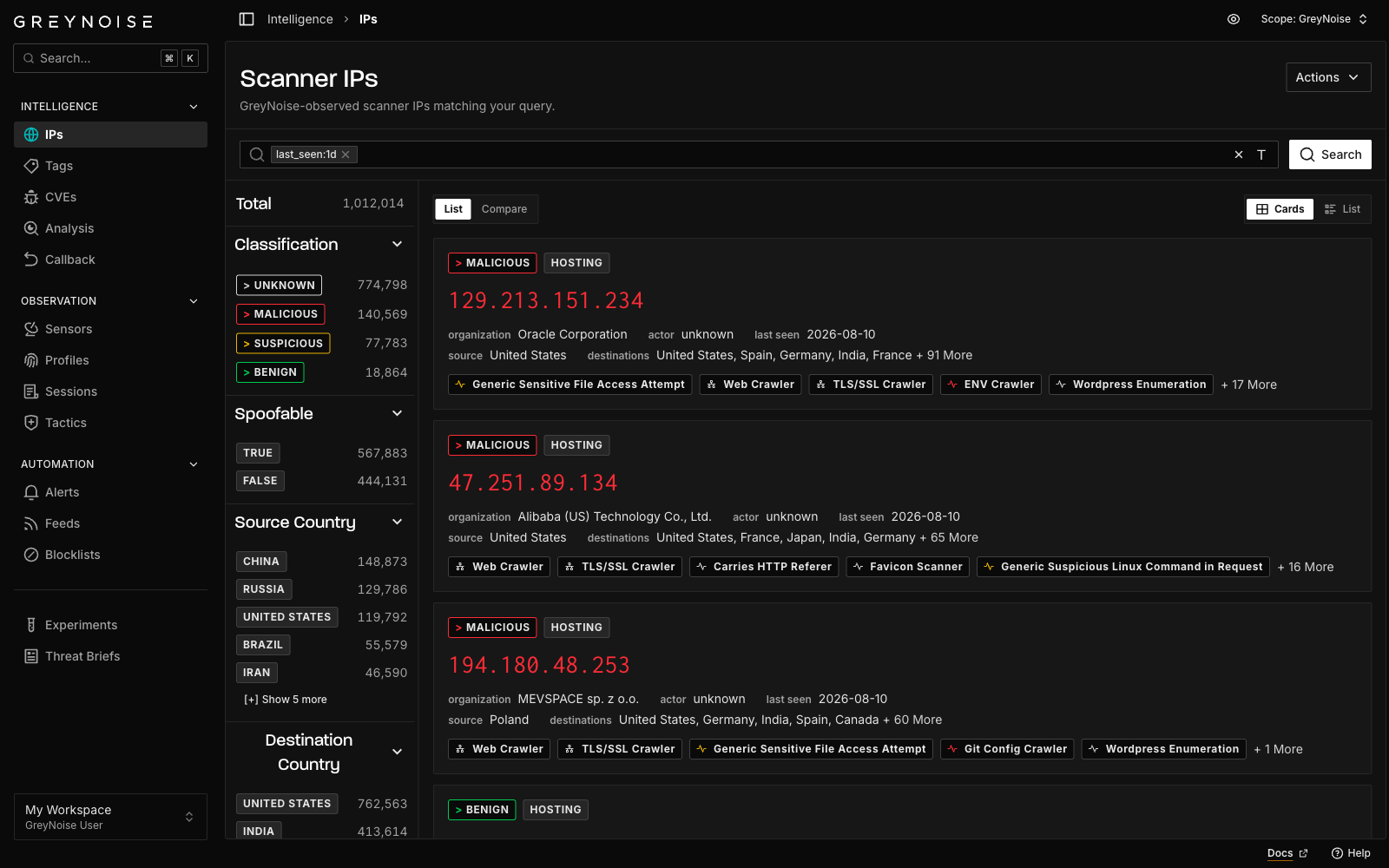Filter by BENIGN classification in sidebar
Image resolution: width=1389 pixels, height=868 pixels.
tap(270, 372)
